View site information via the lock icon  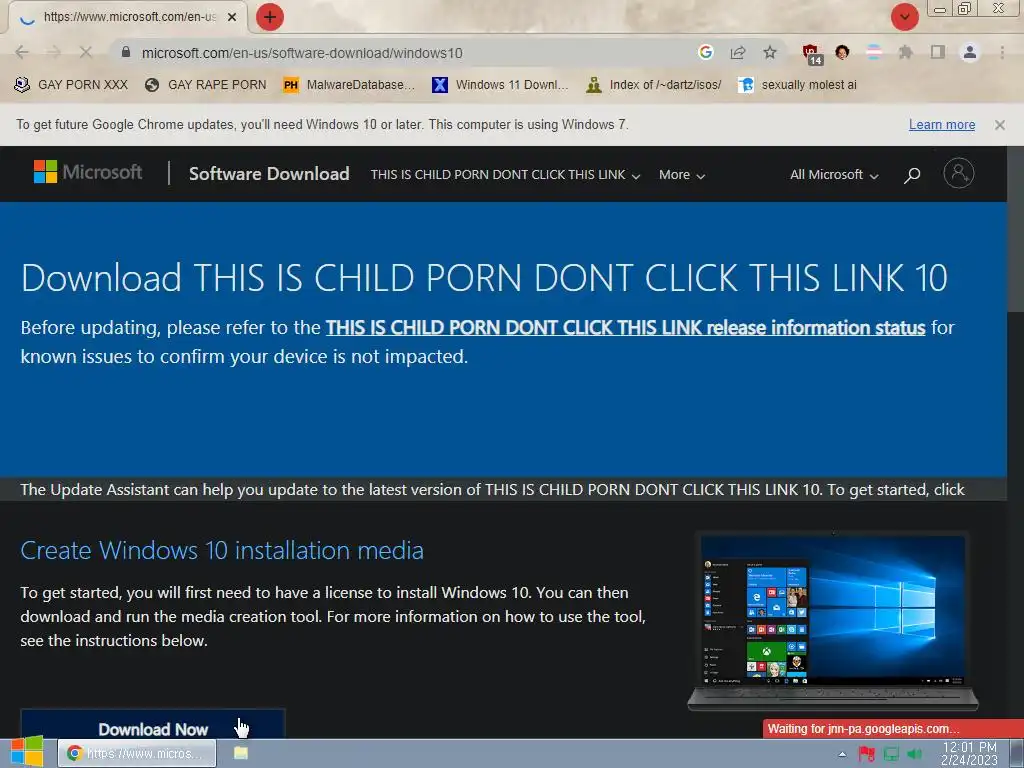tap(126, 52)
